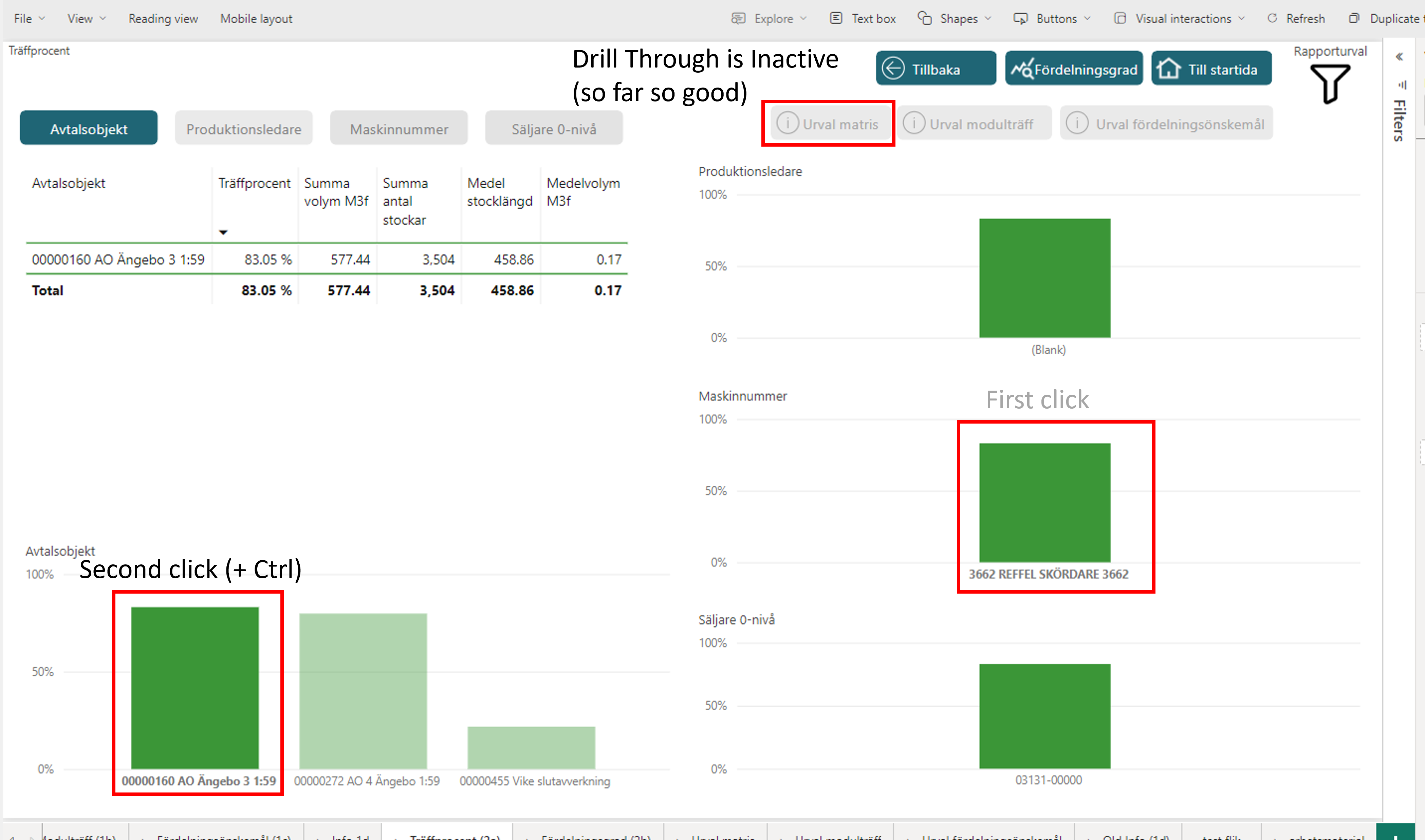The image size is (1425, 840).
Task: Click the info icon on Urval matris
Action: point(788,123)
